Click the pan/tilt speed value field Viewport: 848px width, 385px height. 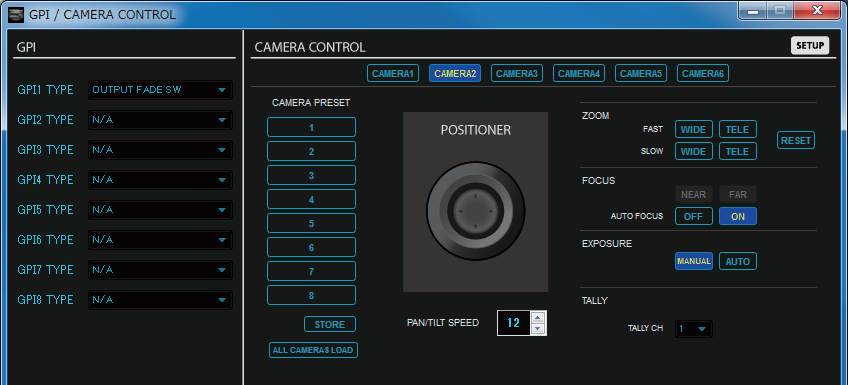point(514,323)
